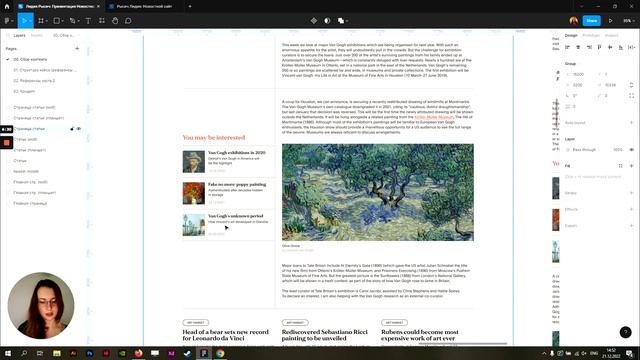Open the Resources tool
This screenshot has width=640, height=360.
pos(102,21)
